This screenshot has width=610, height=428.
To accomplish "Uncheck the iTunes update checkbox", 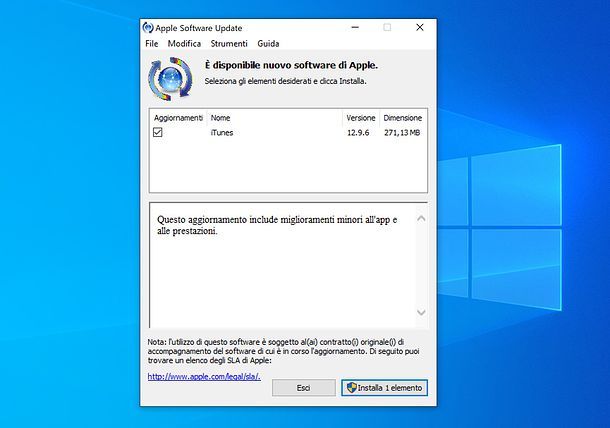I will click(158, 132).
